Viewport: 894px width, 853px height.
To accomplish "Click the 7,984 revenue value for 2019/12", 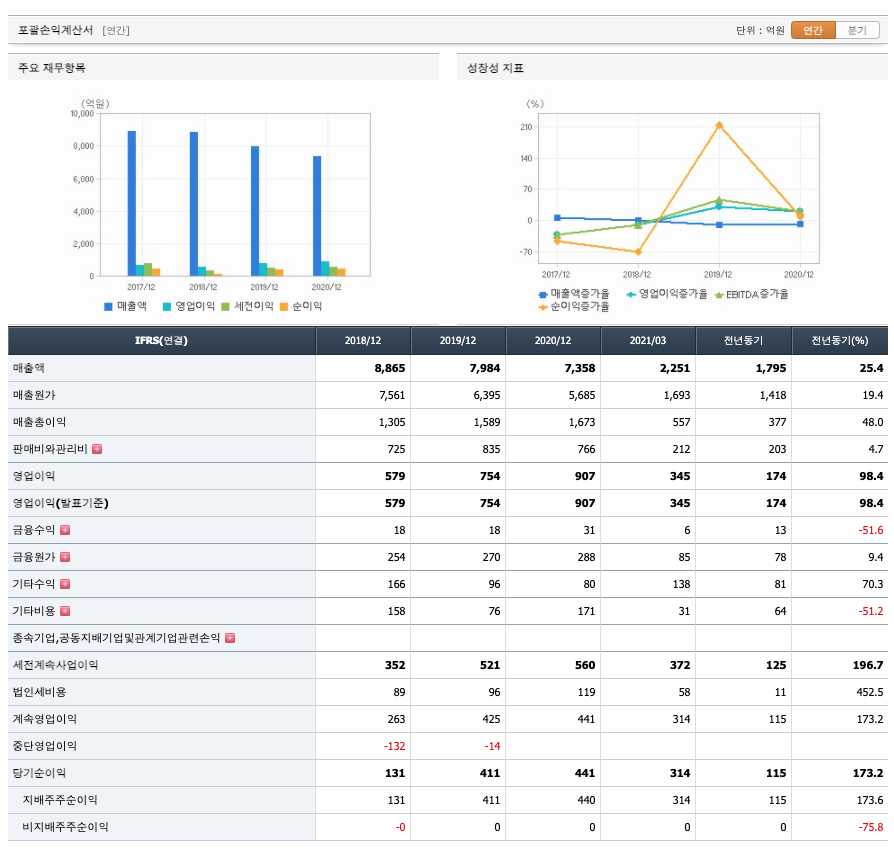I will pos(485,368).
